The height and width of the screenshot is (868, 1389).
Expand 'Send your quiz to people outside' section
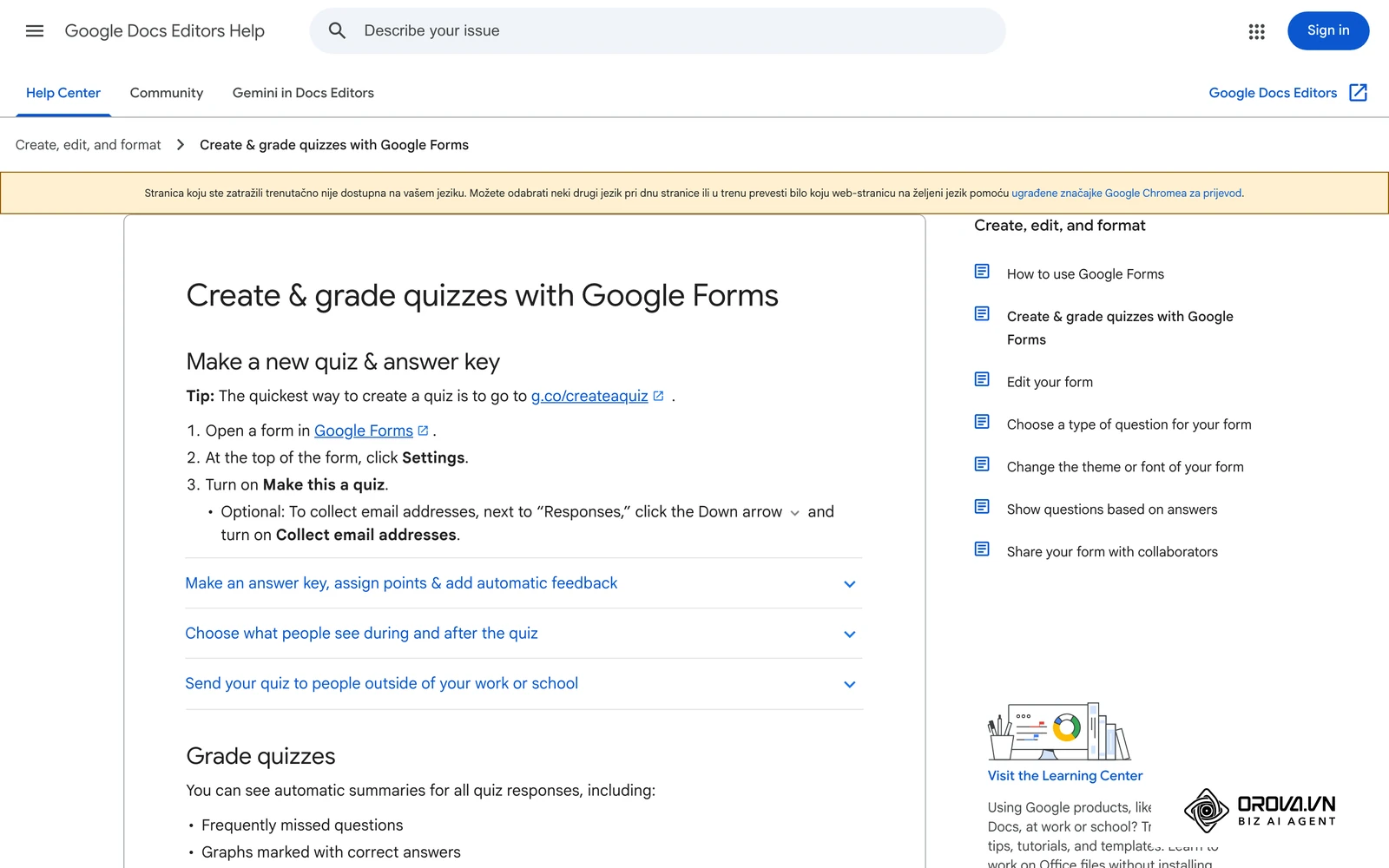523,684
